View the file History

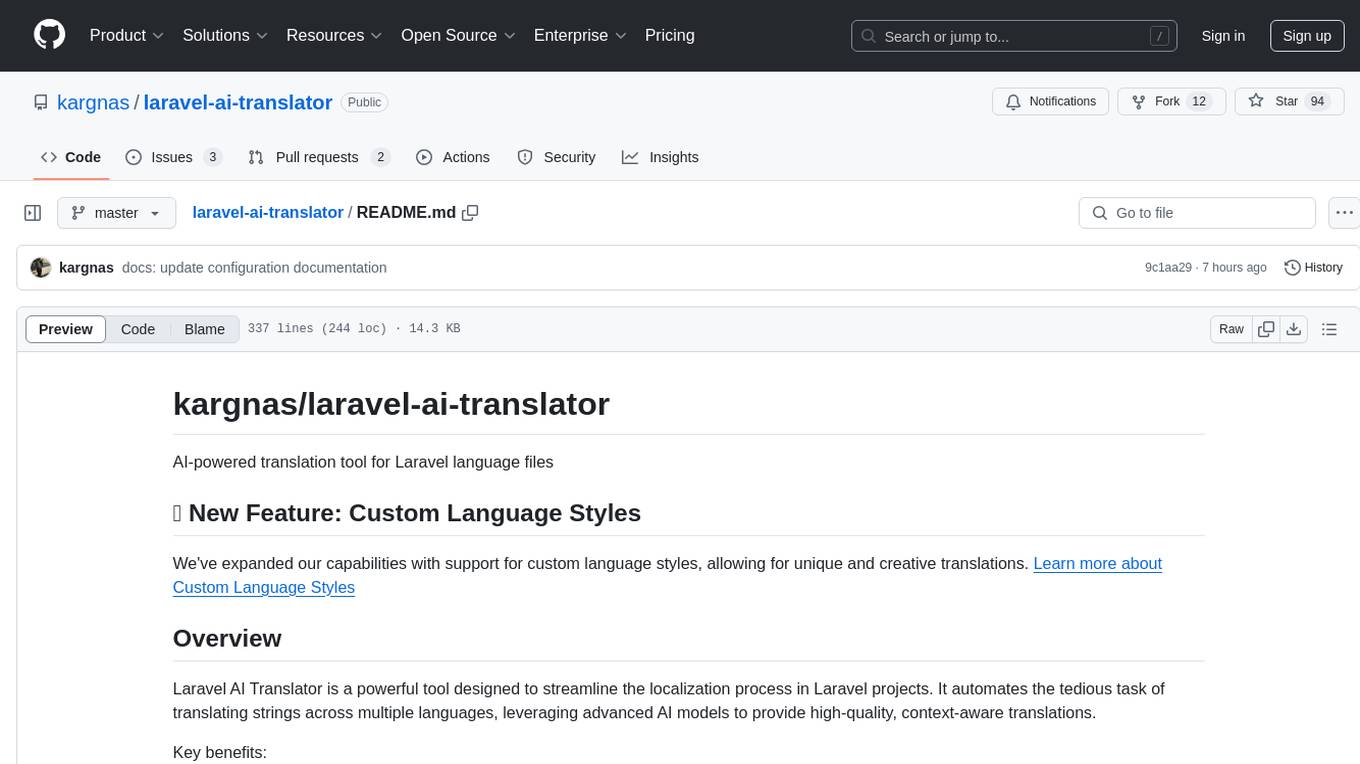pyautogui.click(x=1313, y=268)
